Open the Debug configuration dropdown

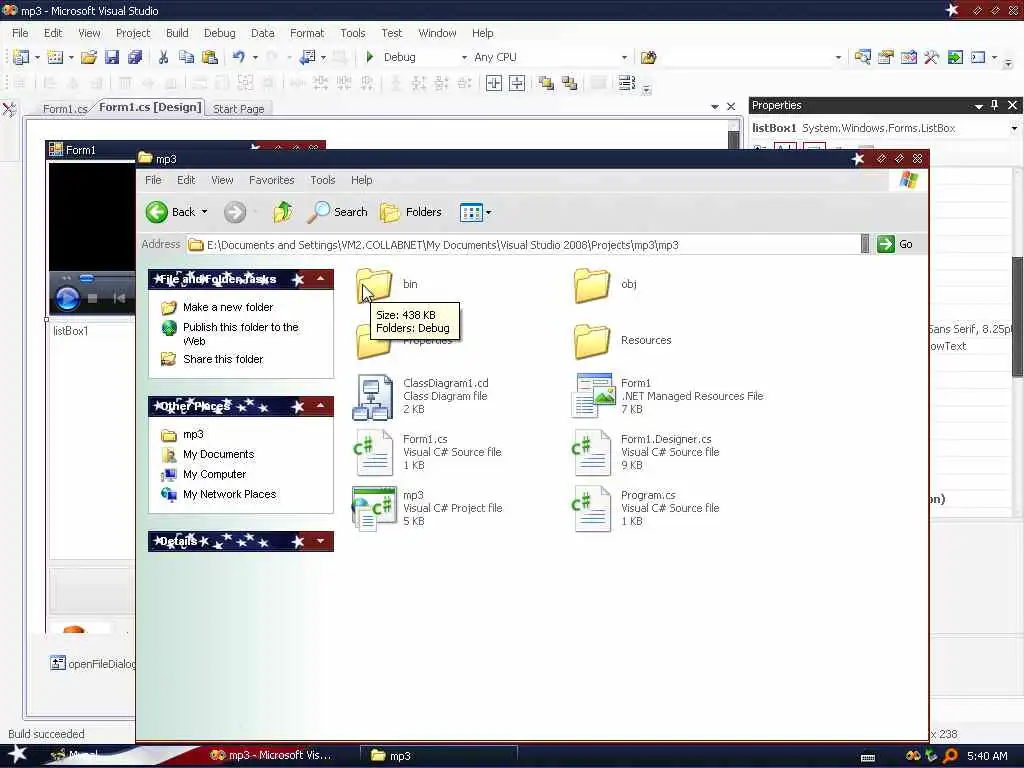click(464, 57)
